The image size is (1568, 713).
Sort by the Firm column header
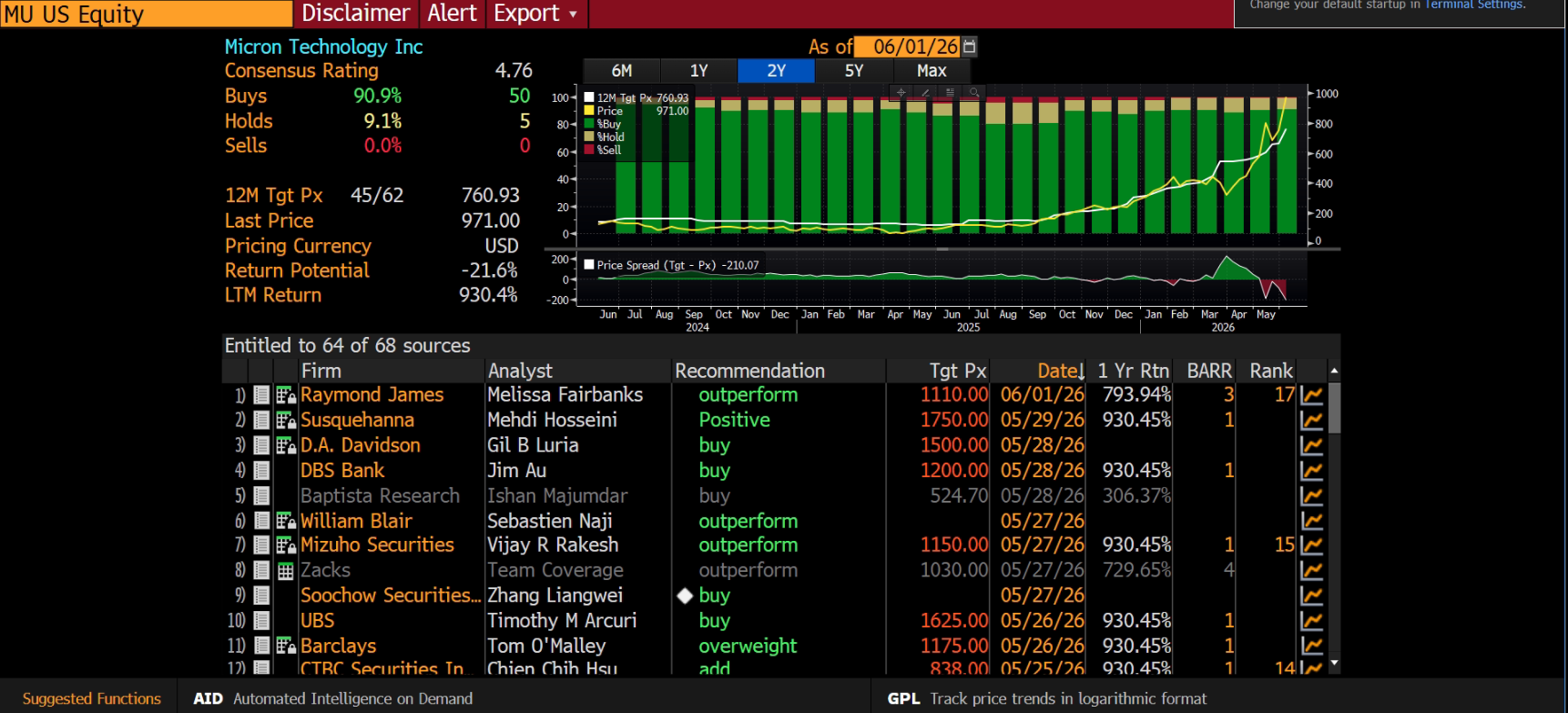[392, 371]
